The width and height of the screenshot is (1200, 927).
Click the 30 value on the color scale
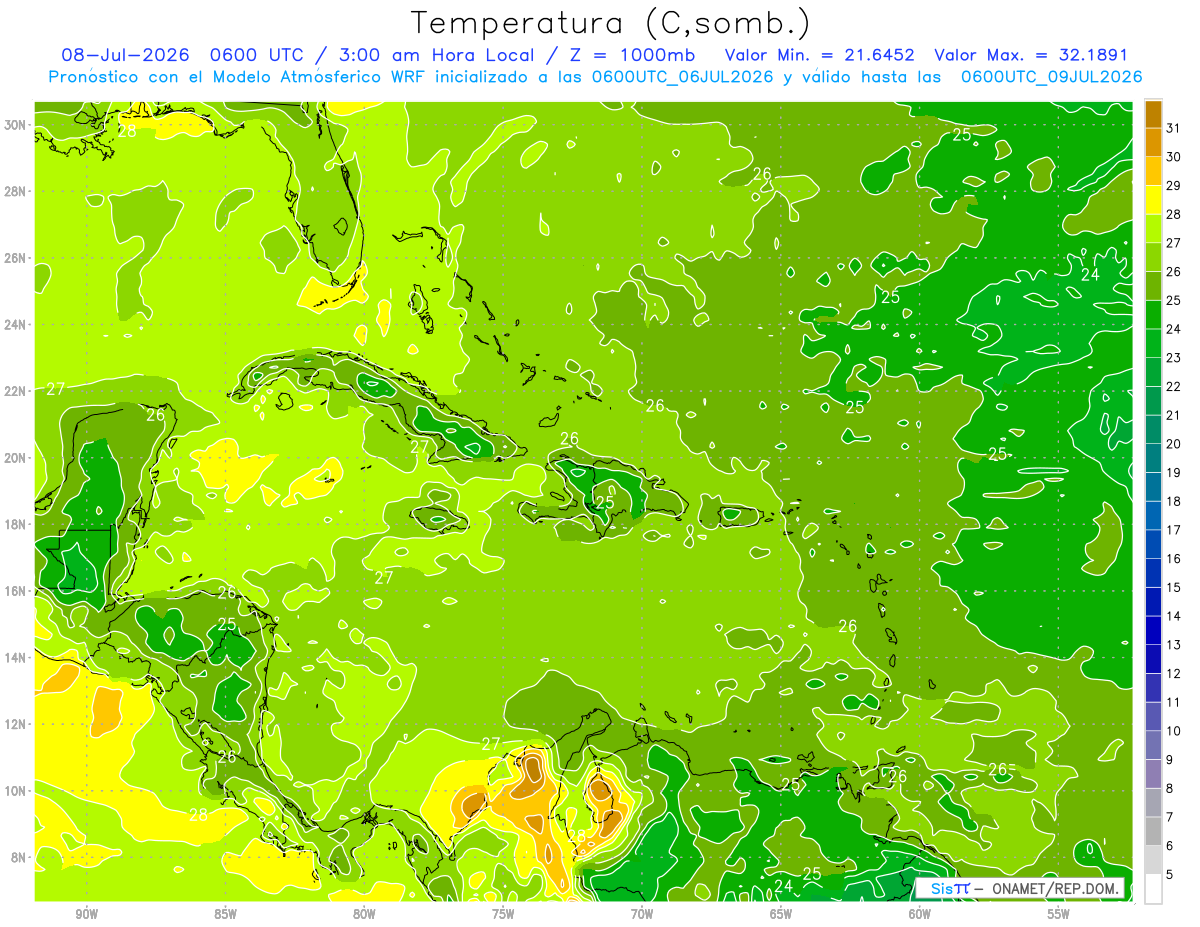click(x=1174, y=157)
